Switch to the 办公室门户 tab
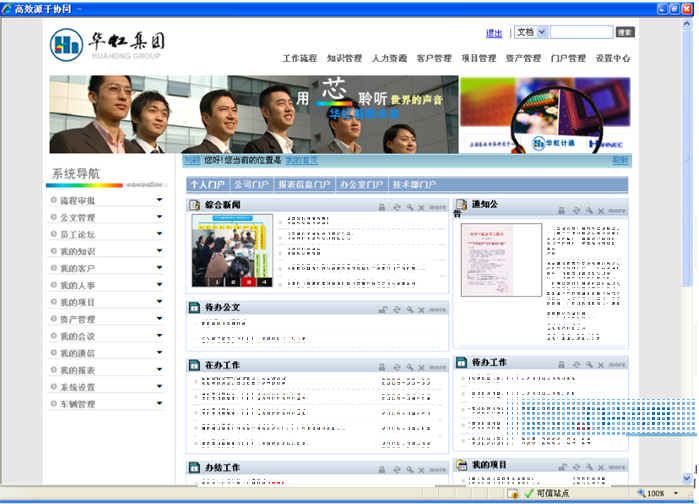699x504 pixels. 361,184
